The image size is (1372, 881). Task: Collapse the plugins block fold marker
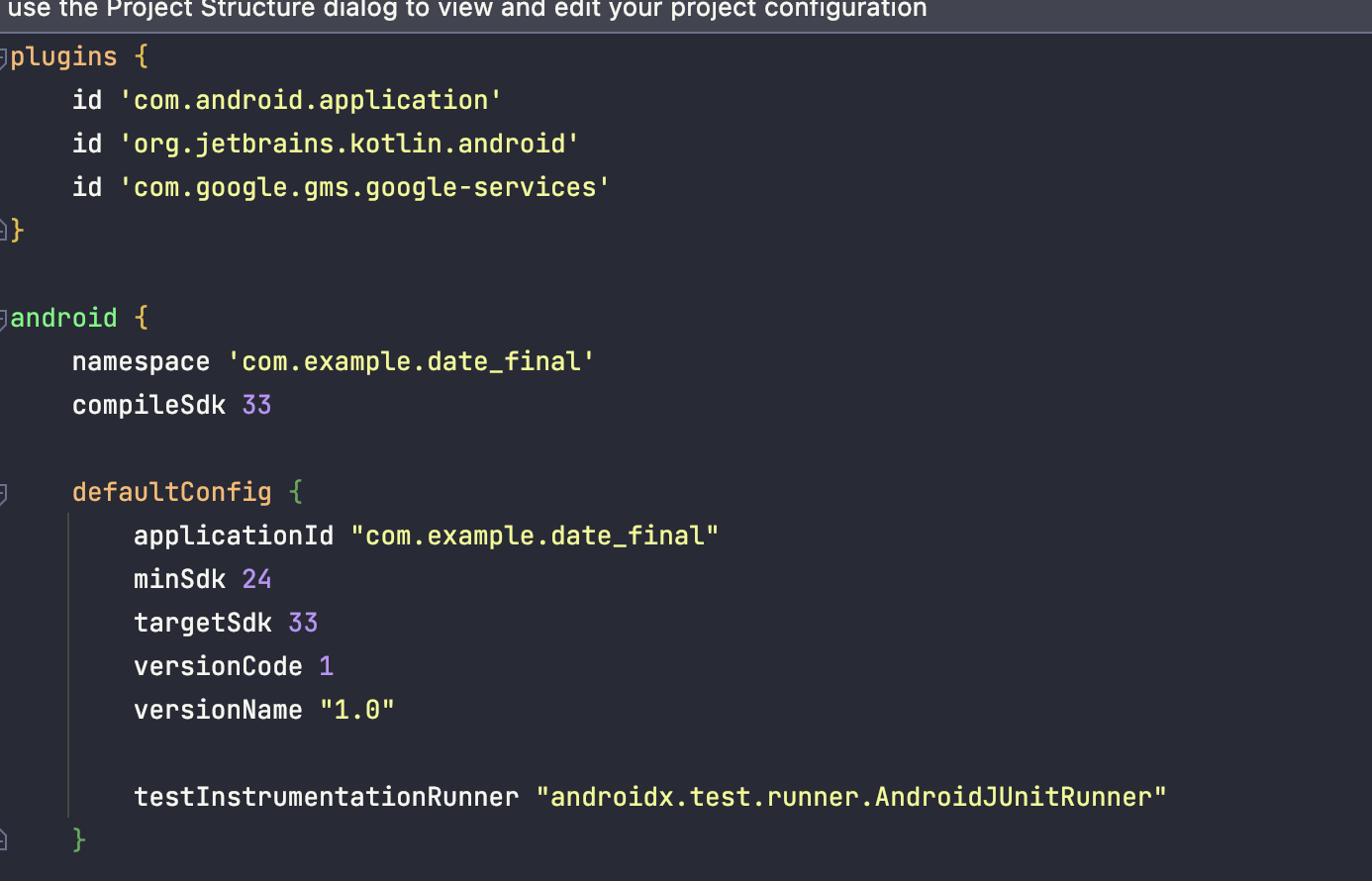click(x=3, y=57)
